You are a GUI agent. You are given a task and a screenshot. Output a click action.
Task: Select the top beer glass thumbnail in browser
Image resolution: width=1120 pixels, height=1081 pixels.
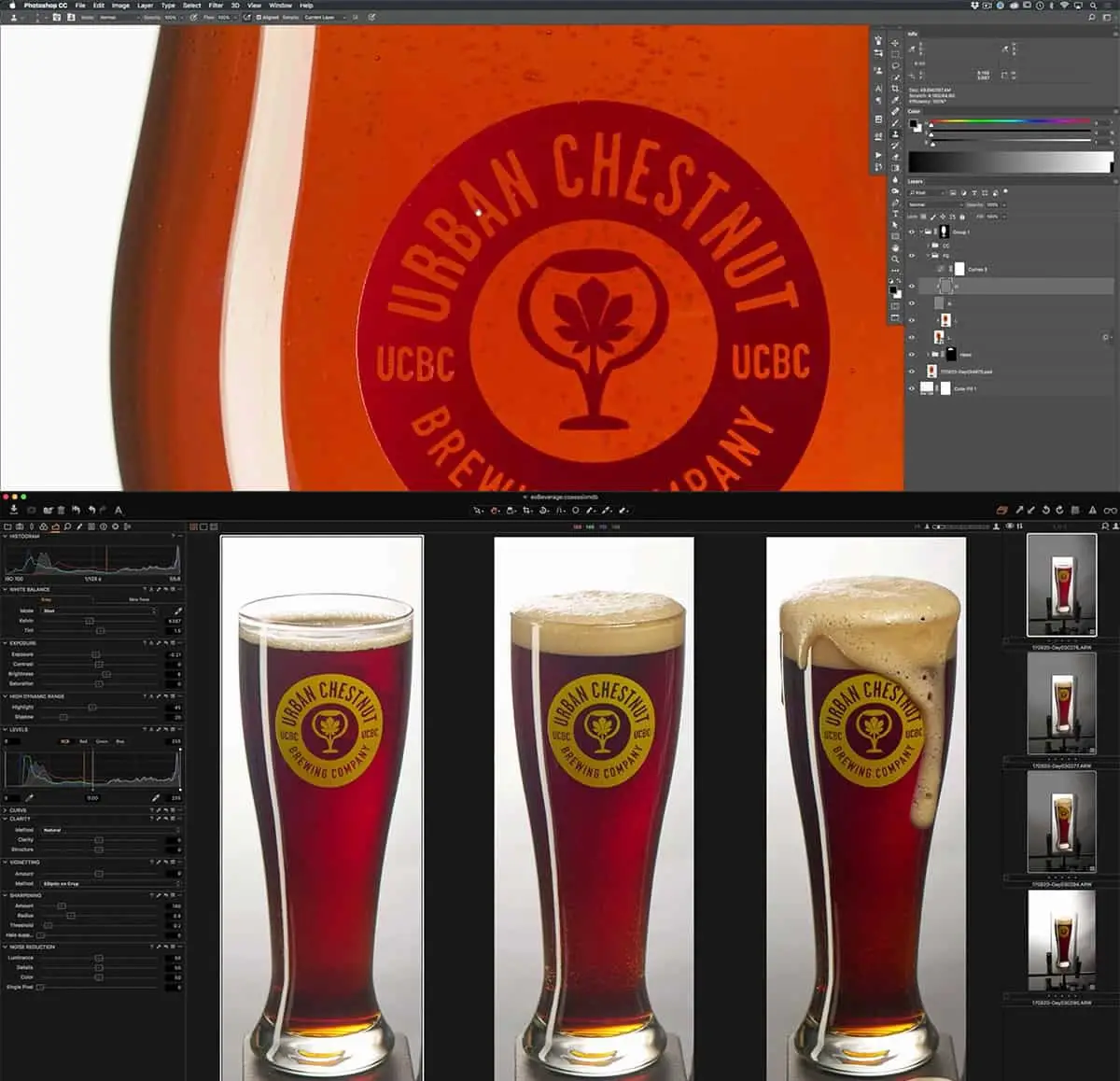point(1060,585)
